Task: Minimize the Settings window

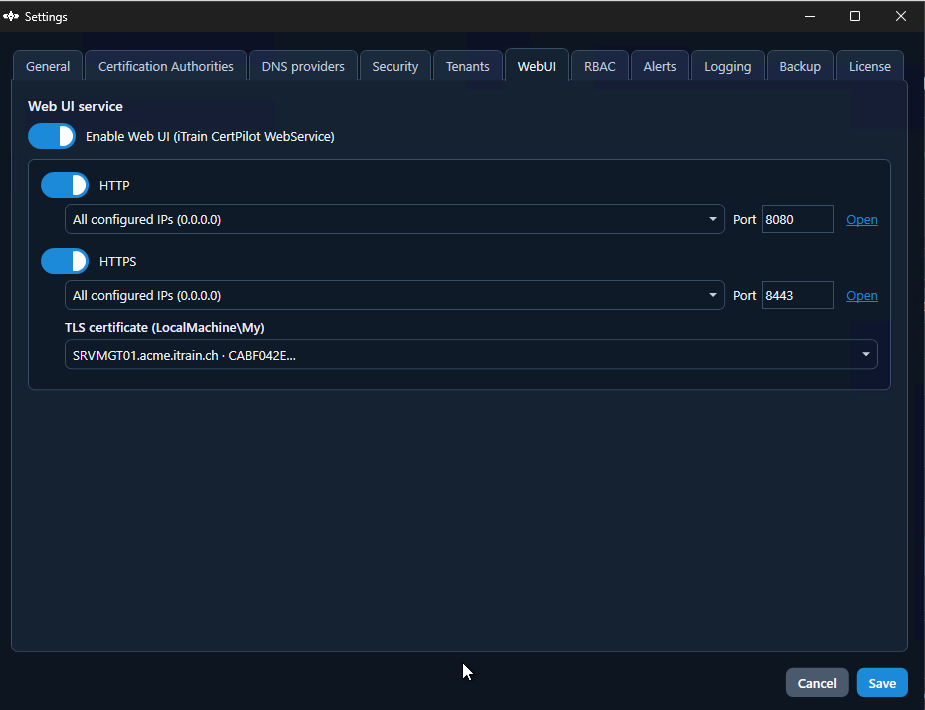Action: click(x=810, y=17)
